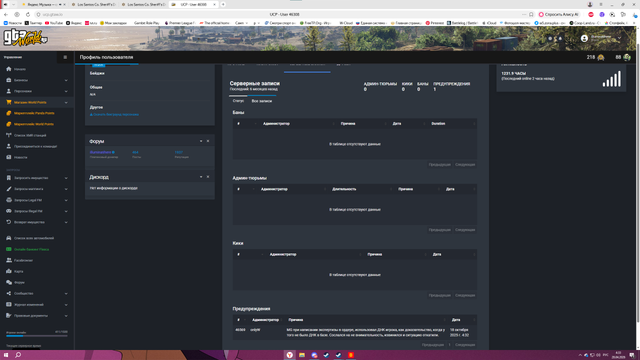Switch to the Все записи tab
The height and width of the screenshot is (360, 640).
pos(262,101)
